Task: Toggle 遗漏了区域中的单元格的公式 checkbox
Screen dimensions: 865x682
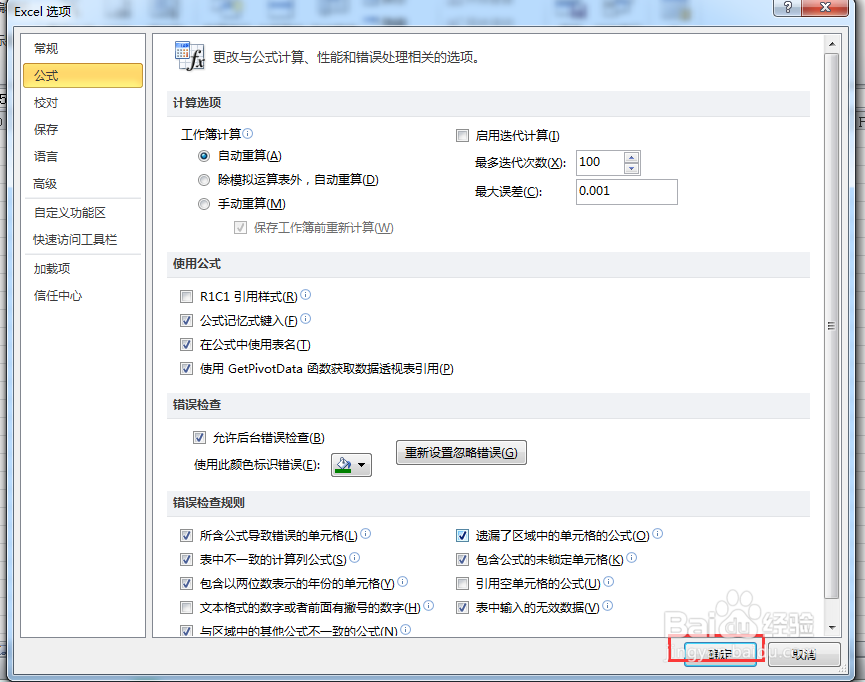Action: click(x=462, y=535)
